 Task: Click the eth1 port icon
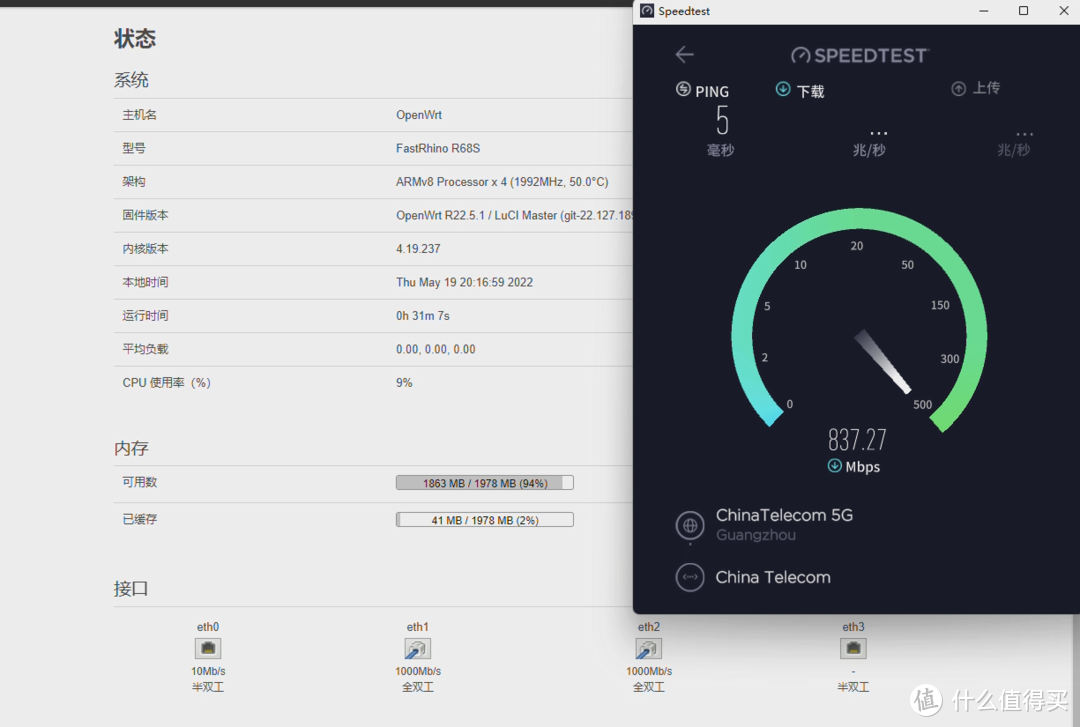pyautogui.click(x=417, y=648)
